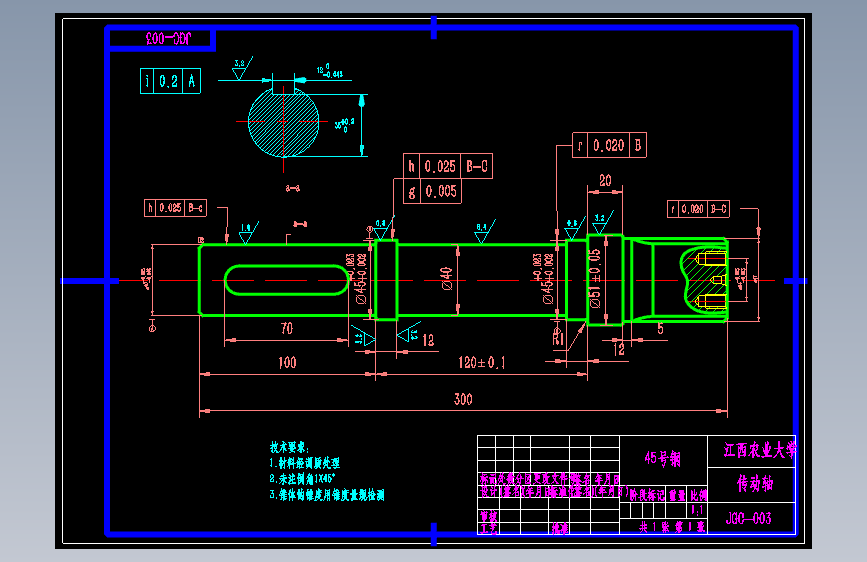Viewport: 867px width, 562px height.
Task: Select the hatched circular cross-section view
Action: (x=284, y=122)
